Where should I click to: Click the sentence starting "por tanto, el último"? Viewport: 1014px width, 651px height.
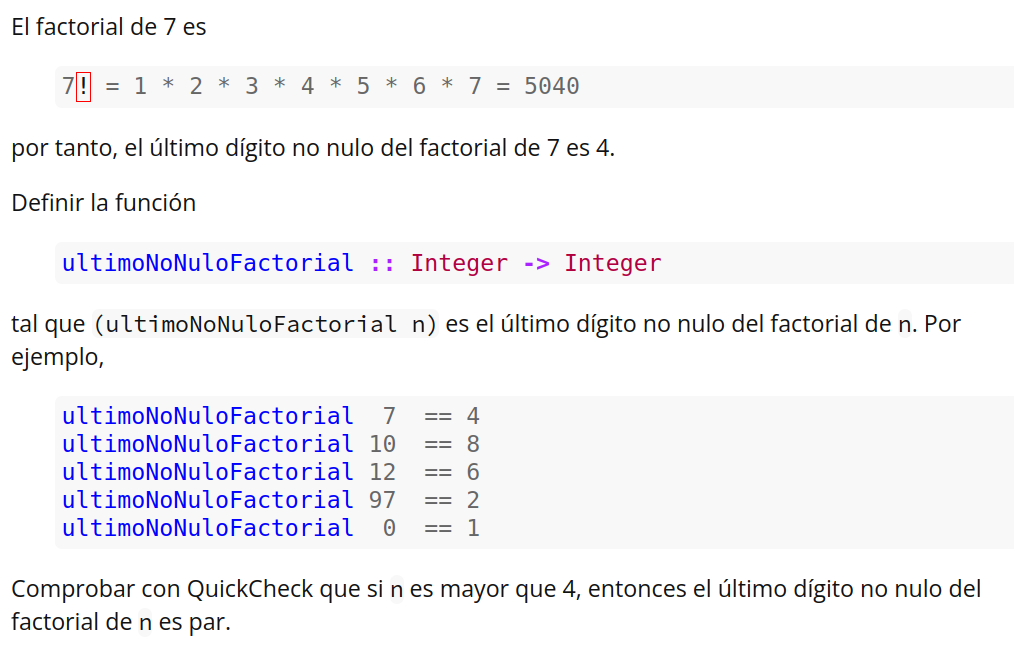pos(313,149)
